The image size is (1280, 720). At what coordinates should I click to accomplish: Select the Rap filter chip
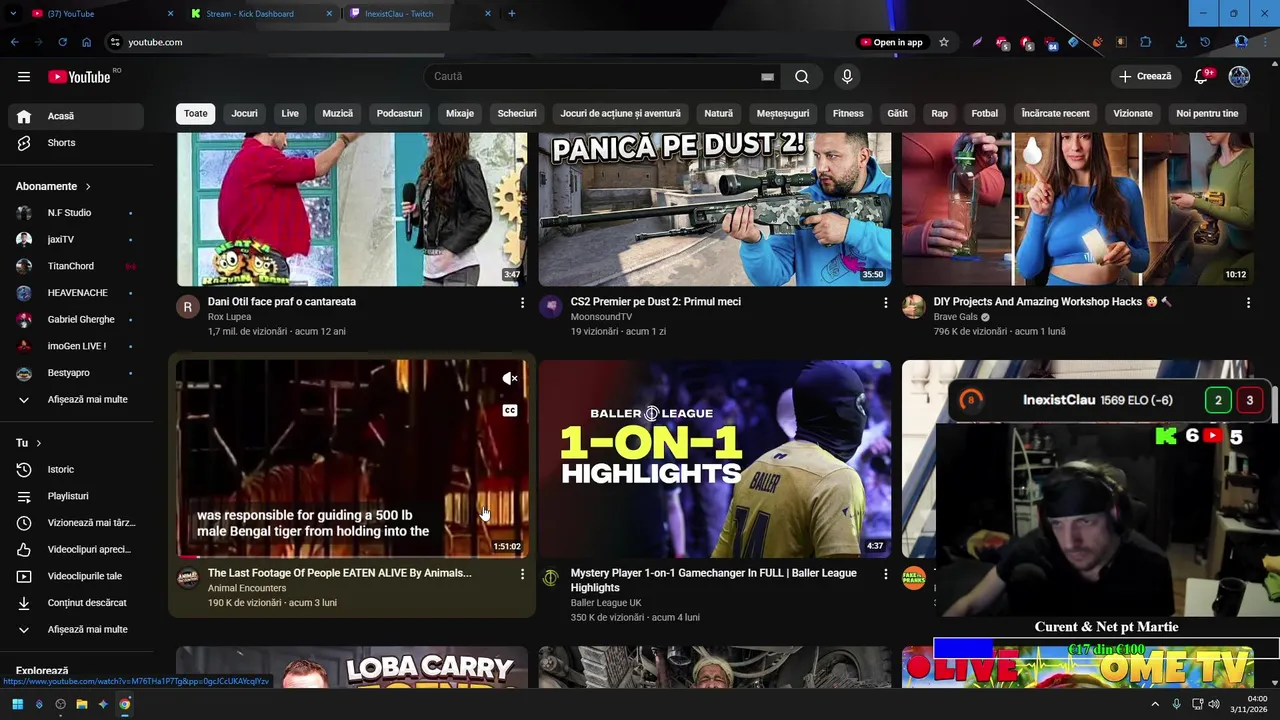click(940, 114)
